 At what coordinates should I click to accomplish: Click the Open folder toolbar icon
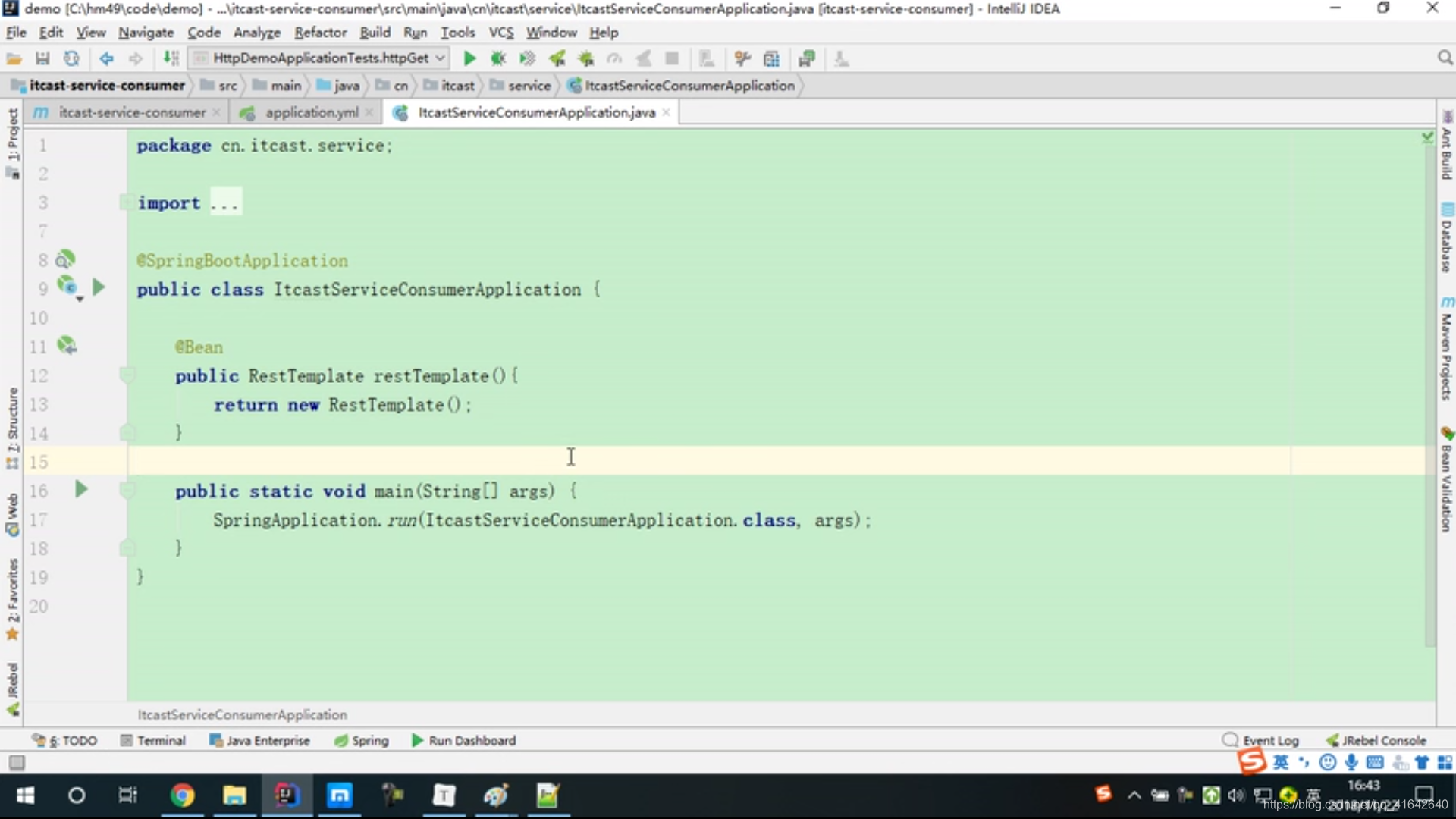point(14,58)
